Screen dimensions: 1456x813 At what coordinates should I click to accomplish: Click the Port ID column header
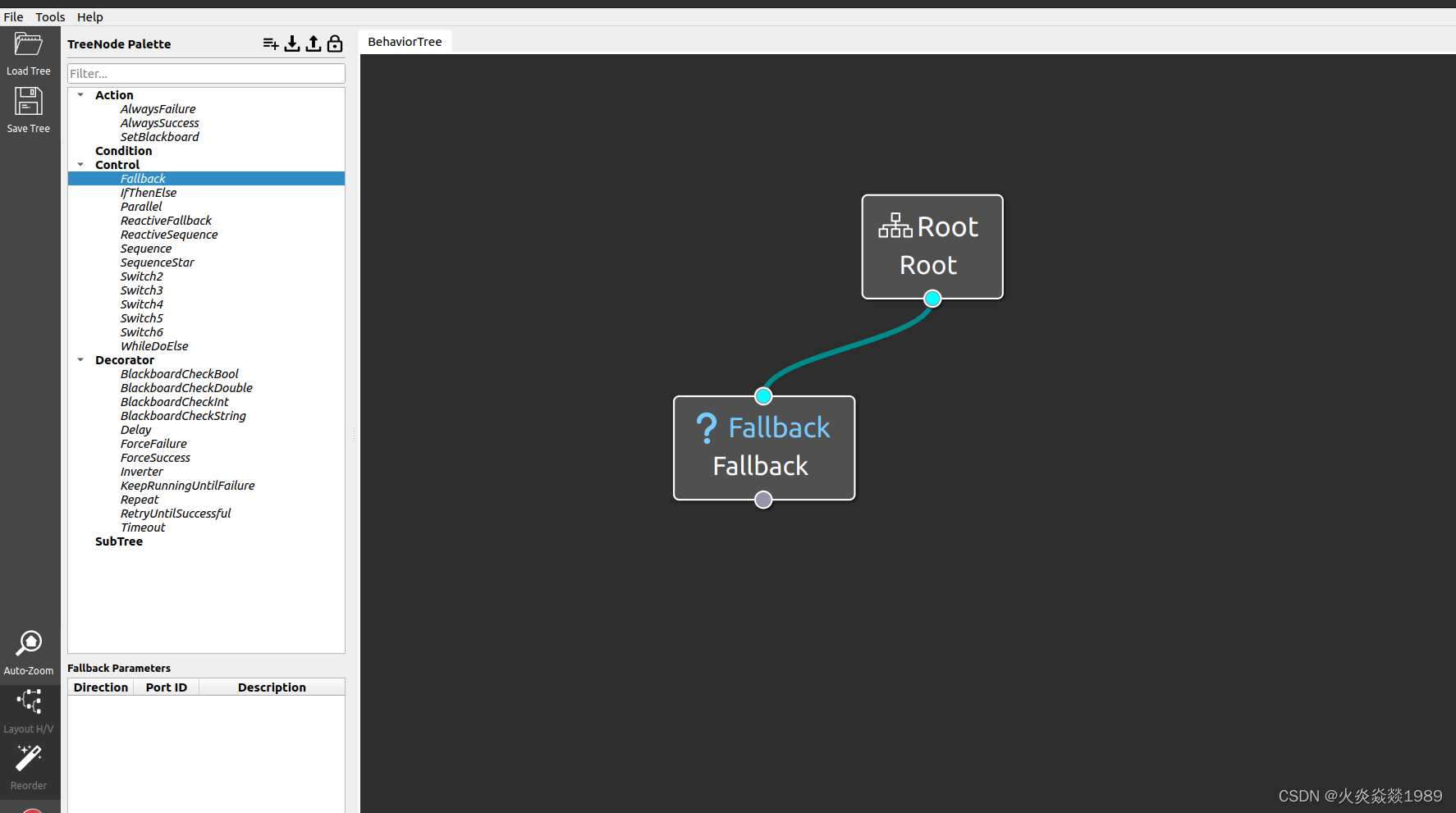coord(167,687)
